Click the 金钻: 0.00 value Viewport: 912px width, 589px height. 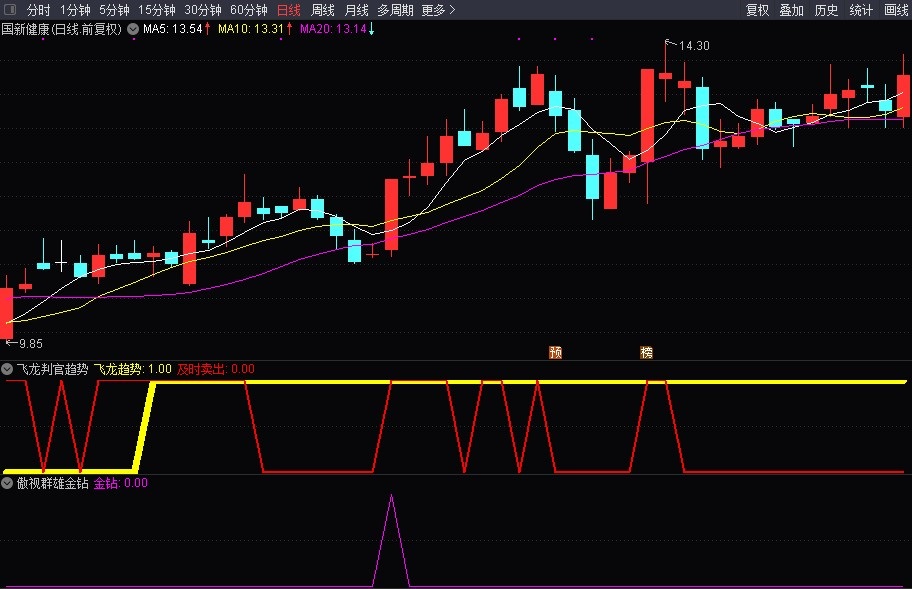[x=121, y=483]
